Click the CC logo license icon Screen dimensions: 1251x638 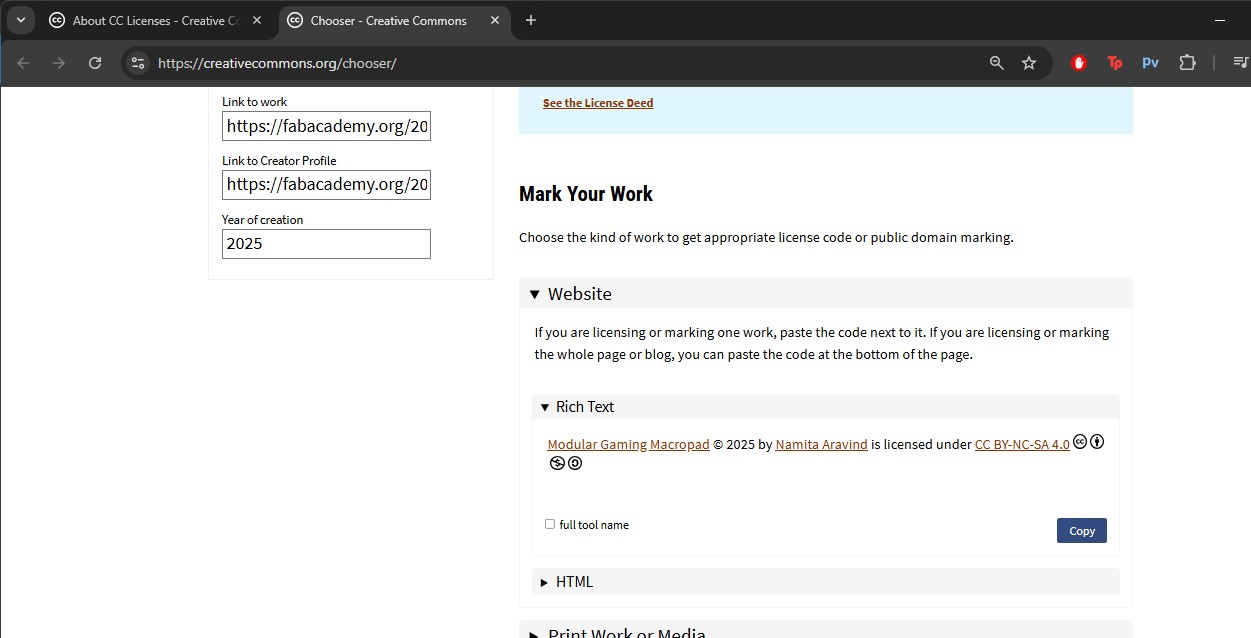(1080, 442)
